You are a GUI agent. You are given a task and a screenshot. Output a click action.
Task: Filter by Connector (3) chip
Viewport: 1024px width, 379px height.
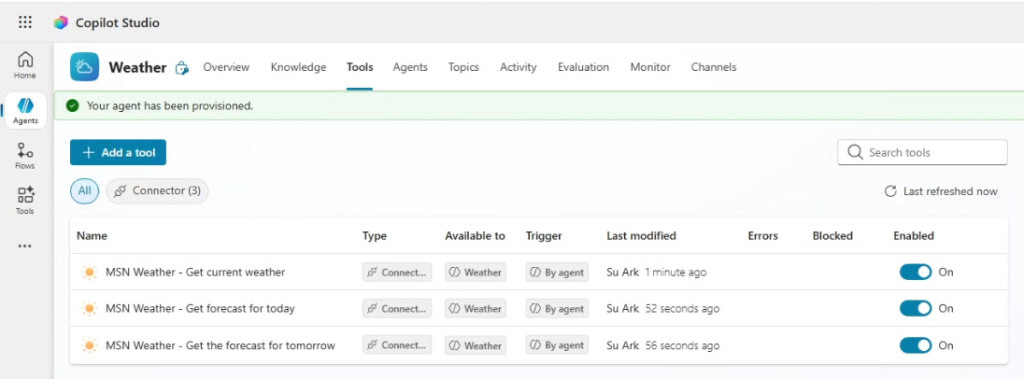click(157, 191)
